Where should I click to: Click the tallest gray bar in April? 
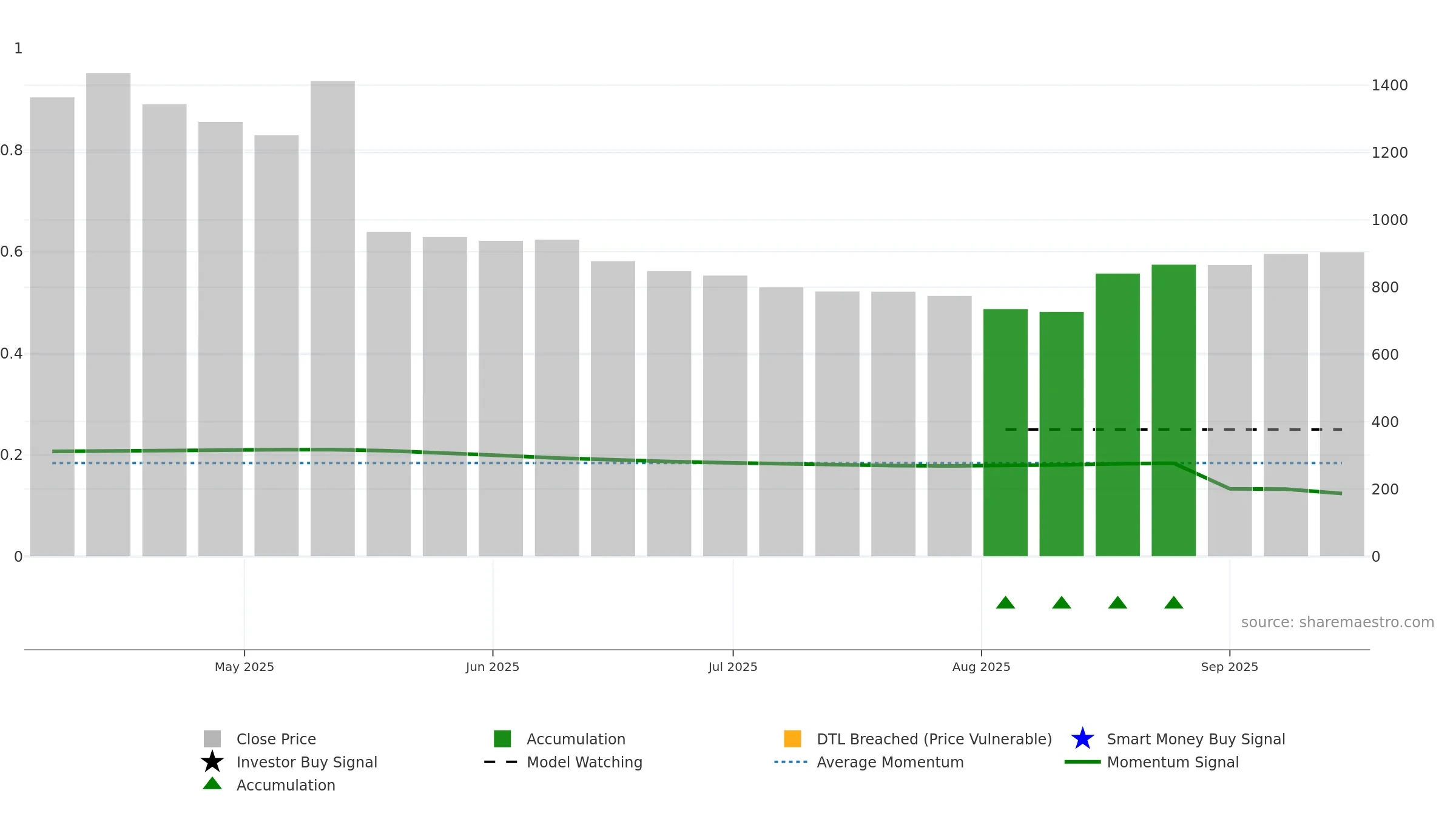pyautogui.click(x=108, y=314)
